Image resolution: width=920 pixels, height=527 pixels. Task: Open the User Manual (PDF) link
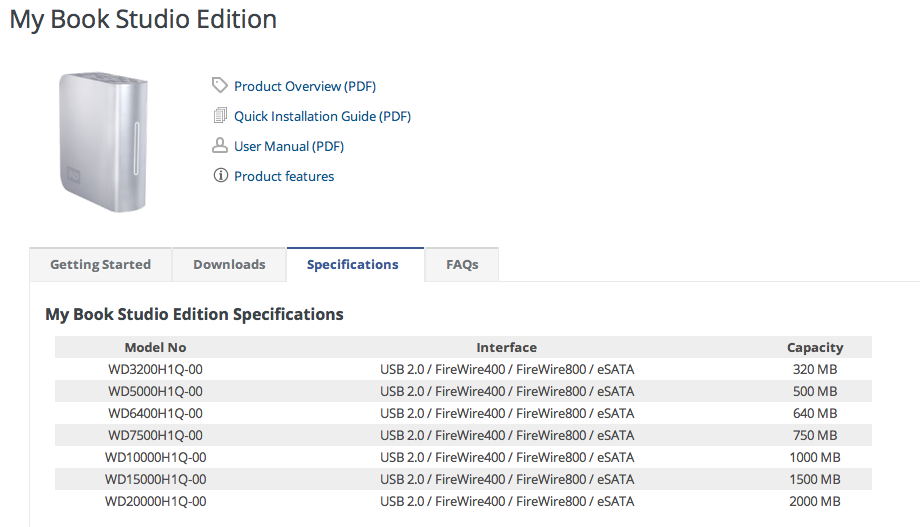tap(289, 147)
